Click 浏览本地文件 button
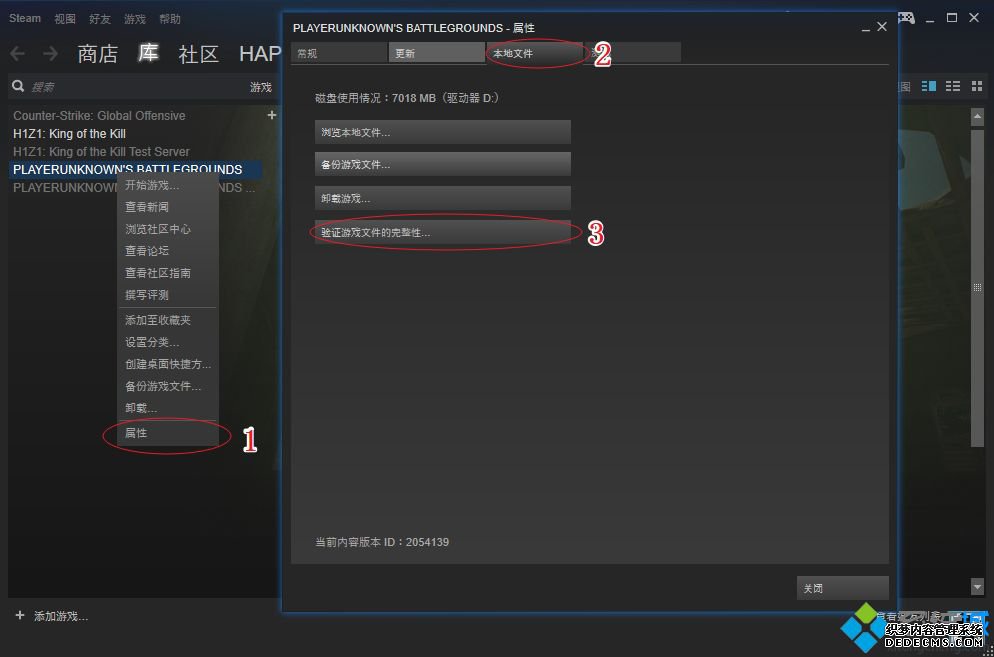 click(x=442, y=133)
